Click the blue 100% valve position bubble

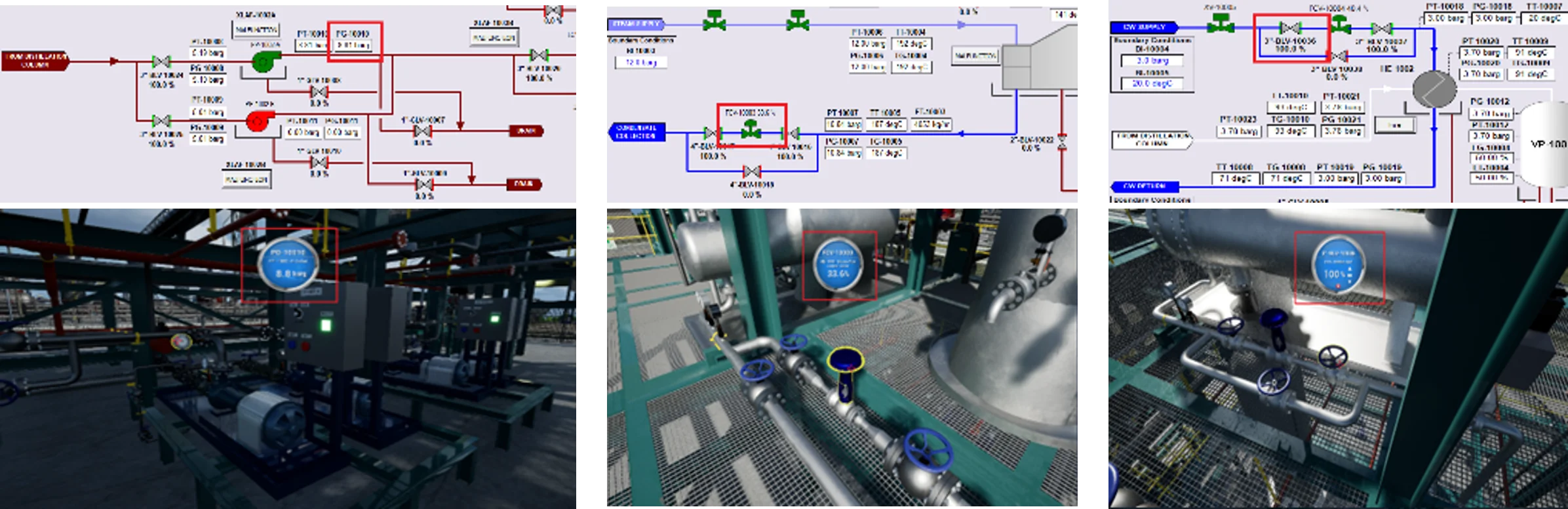tap(1337, 265)
